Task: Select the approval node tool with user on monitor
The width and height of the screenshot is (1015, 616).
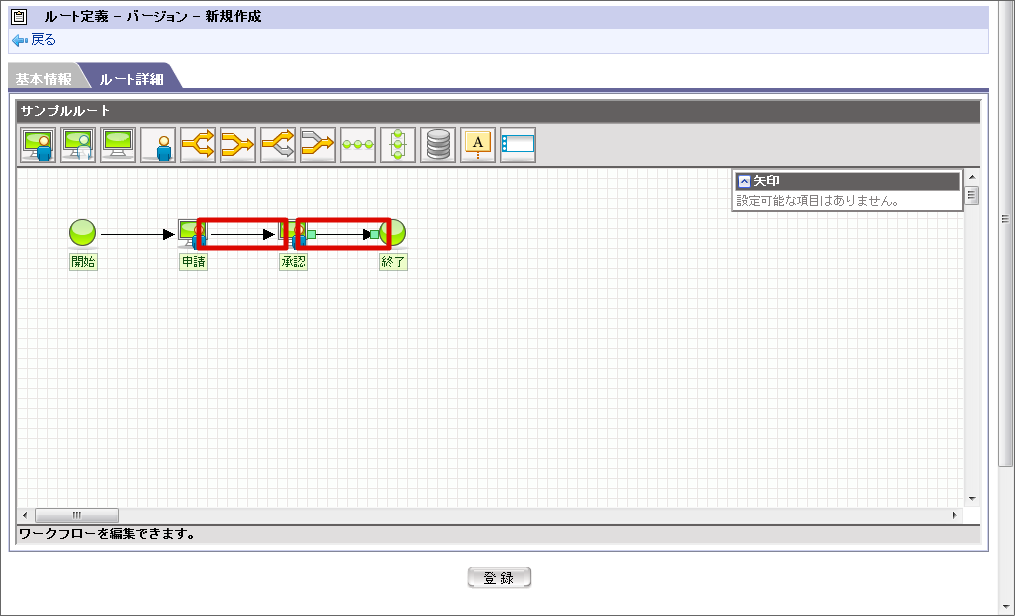Action: 38,145
